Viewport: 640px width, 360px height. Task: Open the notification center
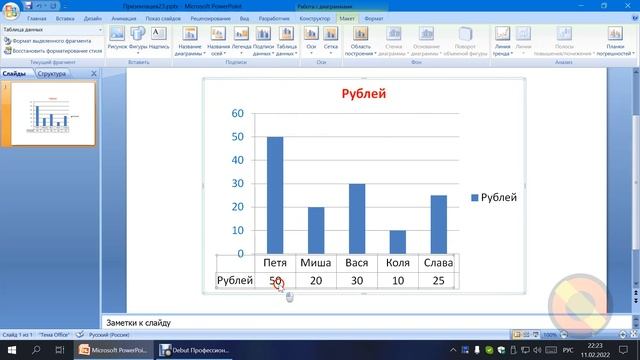tap(623, 350)
